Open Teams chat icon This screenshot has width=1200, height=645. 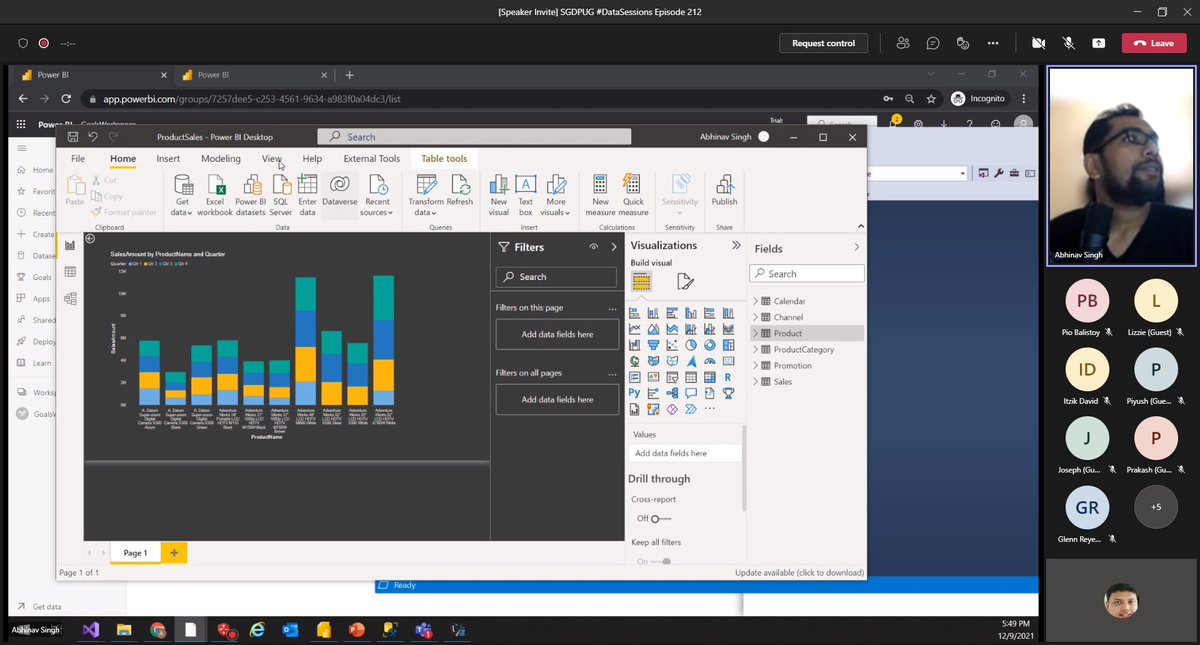click(x=933, y=43)
